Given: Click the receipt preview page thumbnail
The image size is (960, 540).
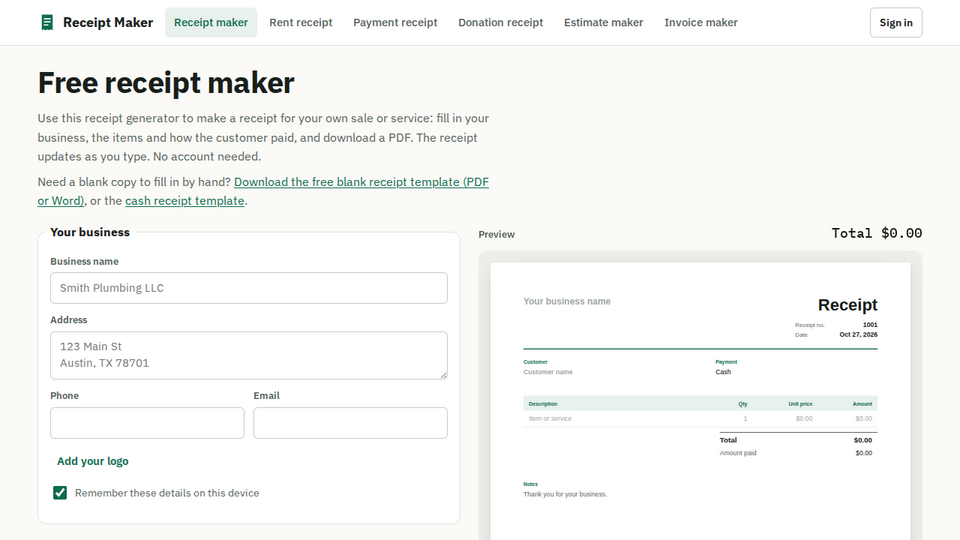Looking at the screenshot, I should (x=700, y=401).
